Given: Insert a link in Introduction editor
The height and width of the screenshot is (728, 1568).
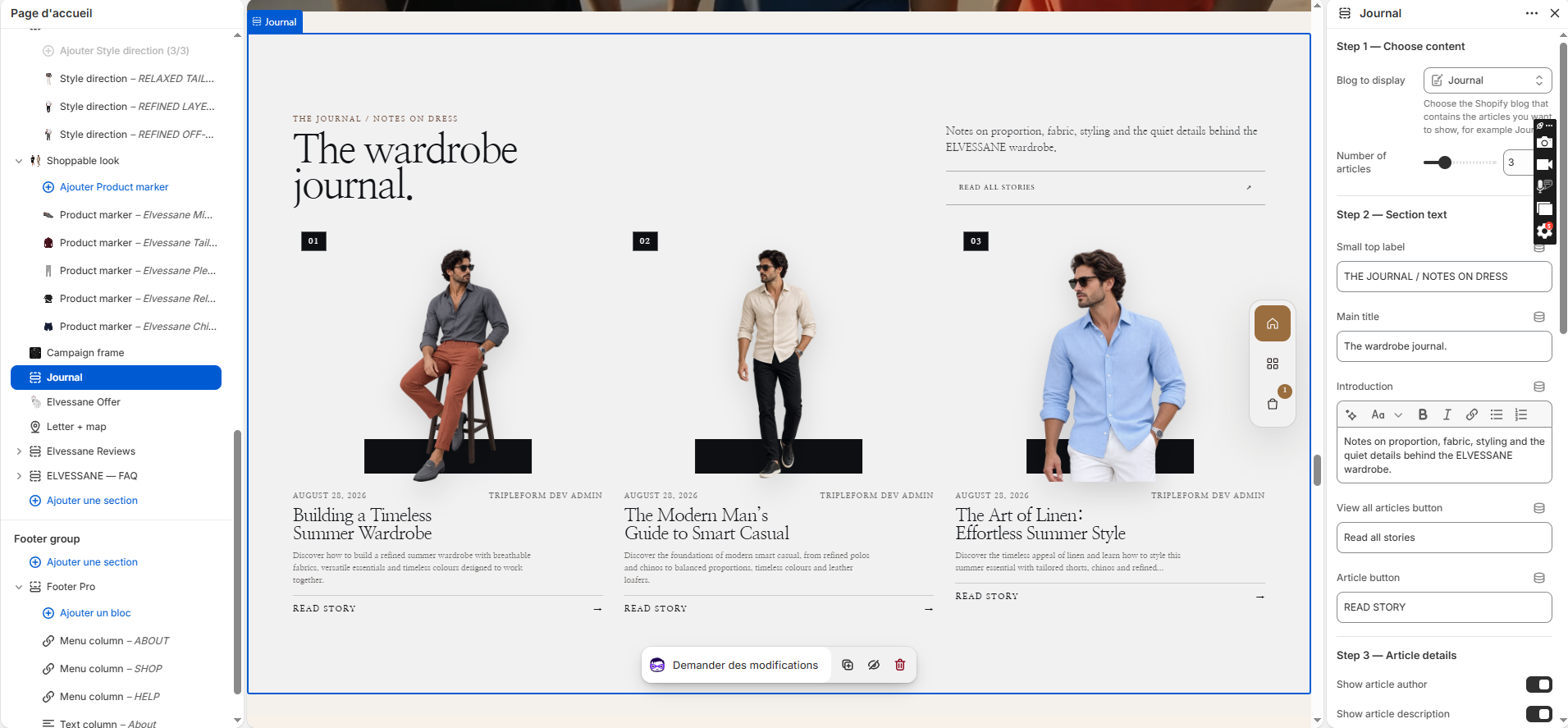Looking at the screenshot, I should tap(1472, 414).
